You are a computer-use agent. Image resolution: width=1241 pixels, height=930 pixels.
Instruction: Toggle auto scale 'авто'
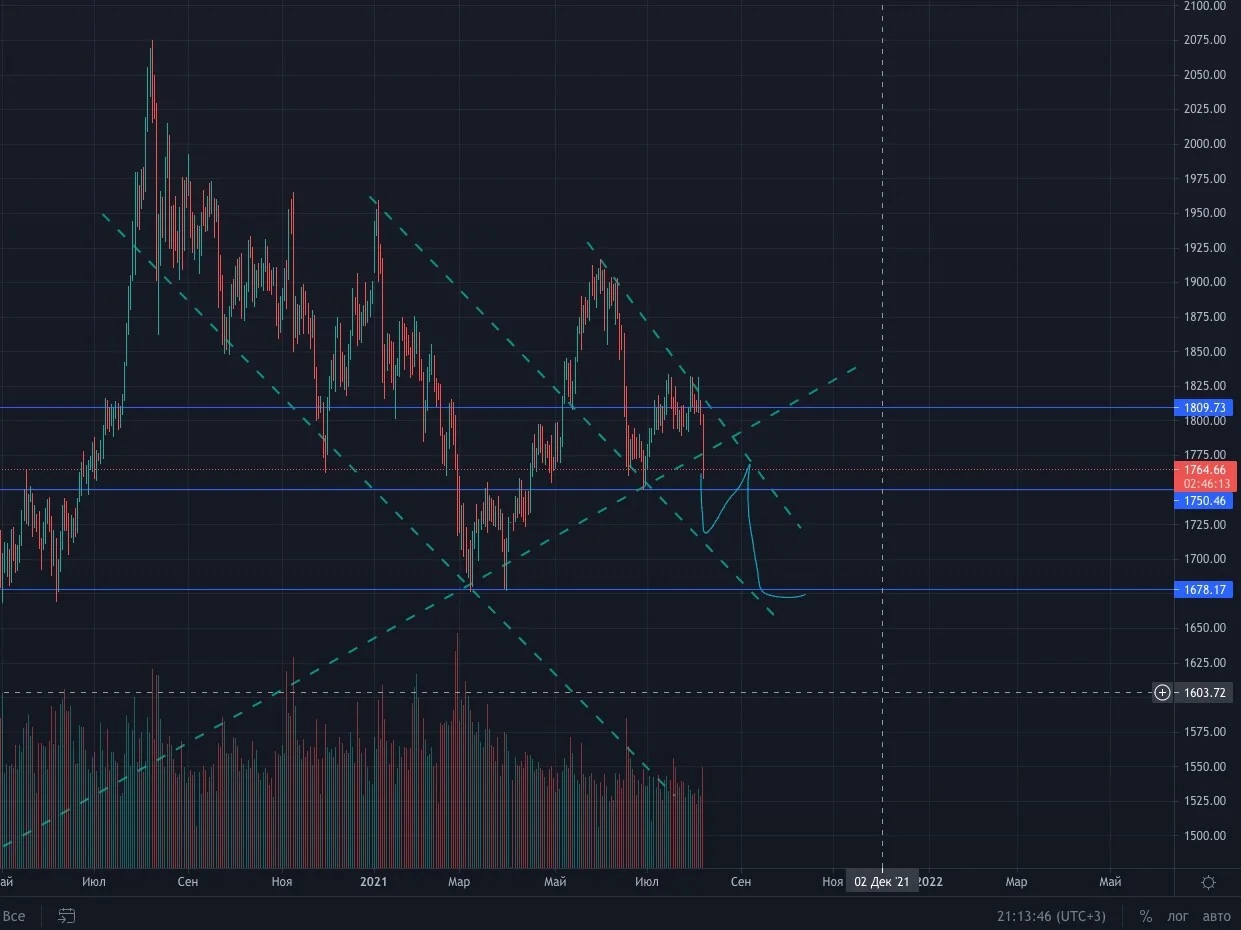click(1217, 916)
